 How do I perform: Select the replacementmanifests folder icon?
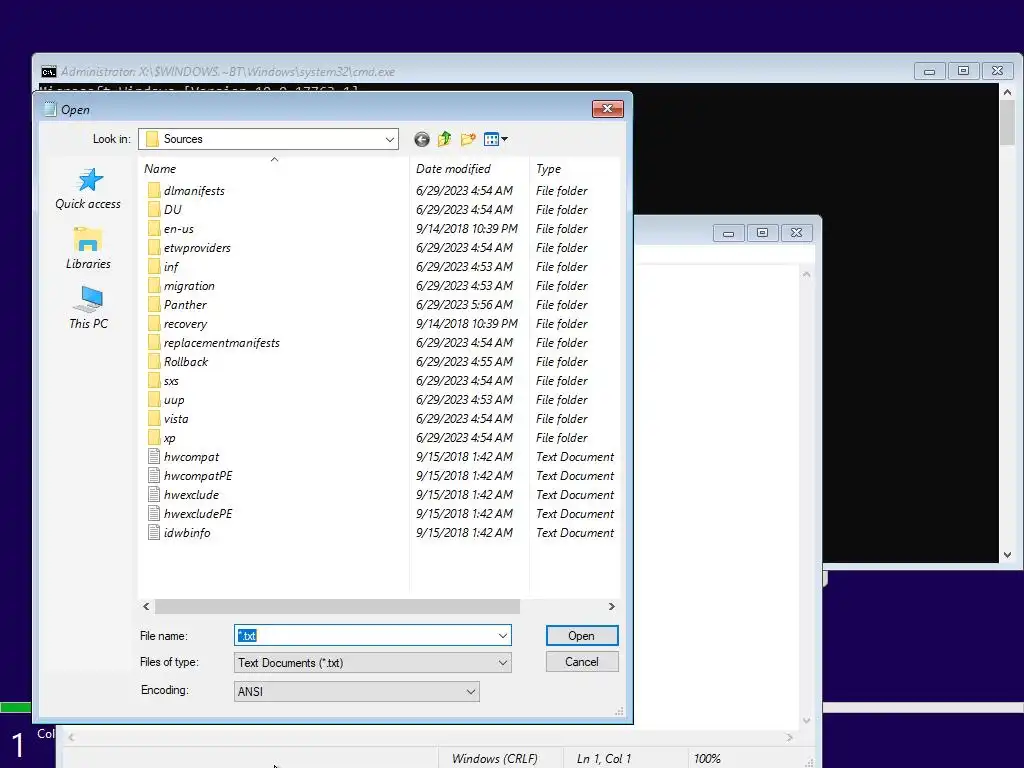click(153, 343)
